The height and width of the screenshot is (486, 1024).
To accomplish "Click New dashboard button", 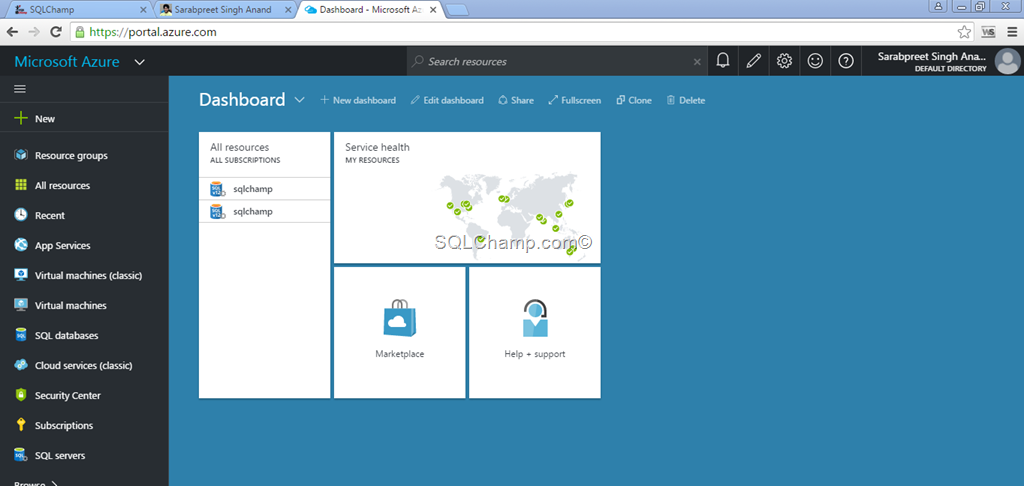I will coord(358,100).
